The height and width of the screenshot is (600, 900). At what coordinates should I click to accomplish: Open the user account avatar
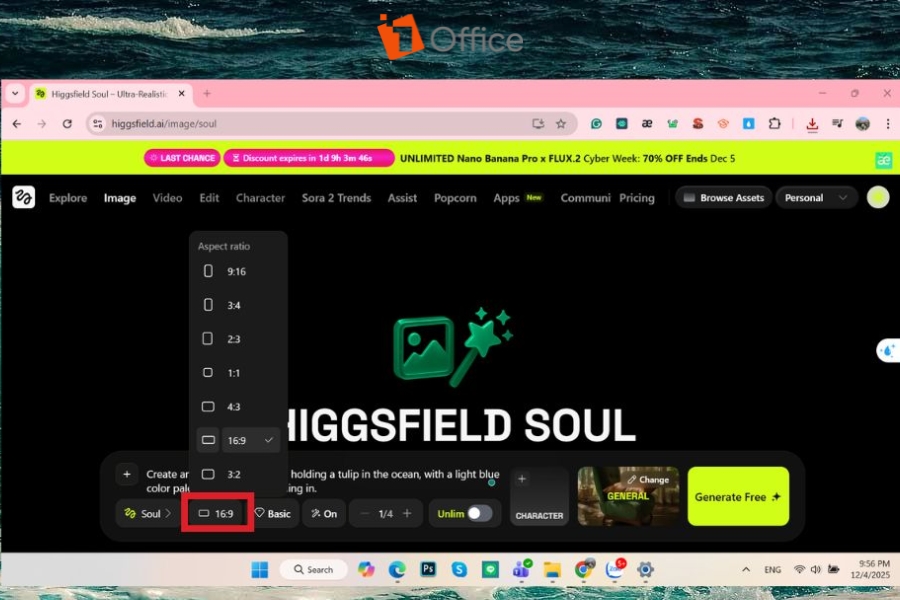(878, 198)
